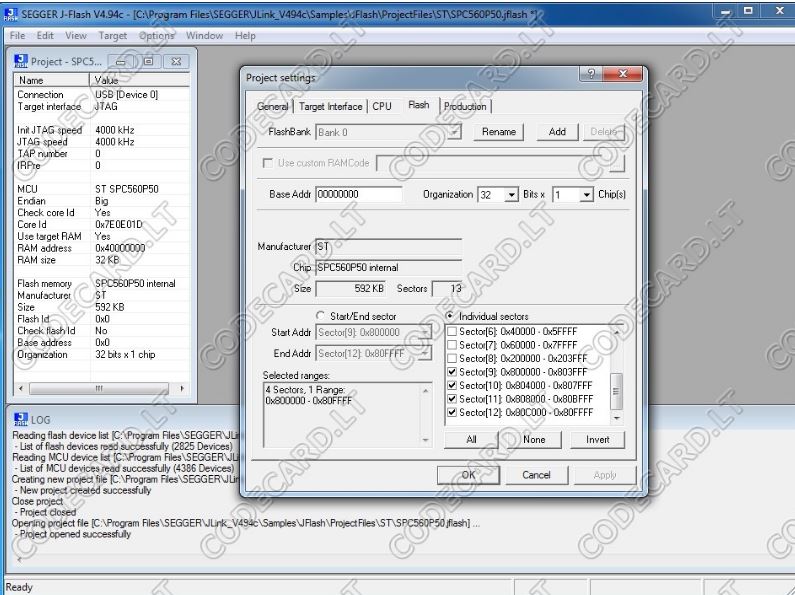795x595 pixels.
Task: Select the RAM address 0x40000000 row
Action: click(101, 248)
